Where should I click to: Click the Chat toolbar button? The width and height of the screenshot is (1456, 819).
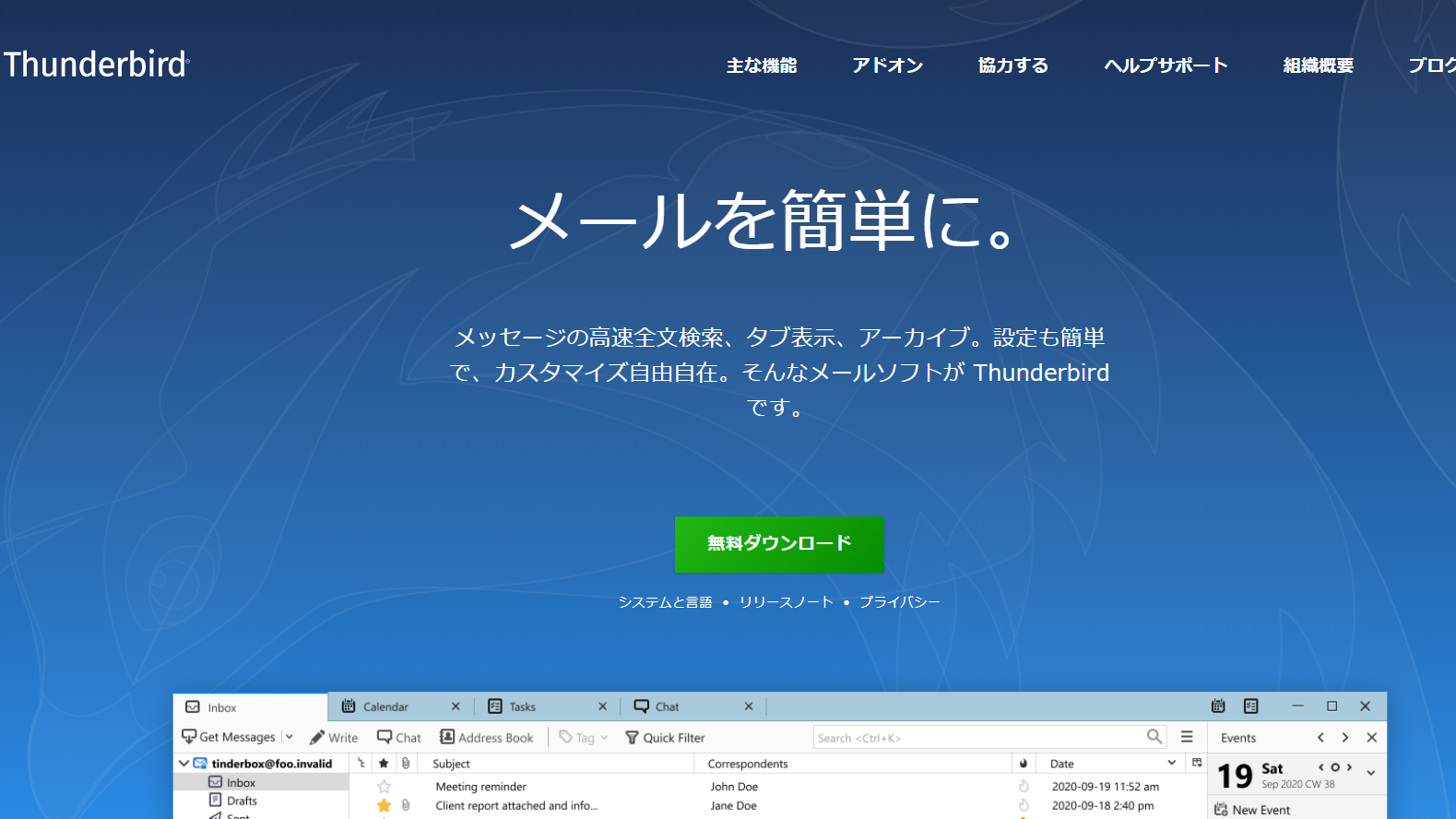coord(399,738)
